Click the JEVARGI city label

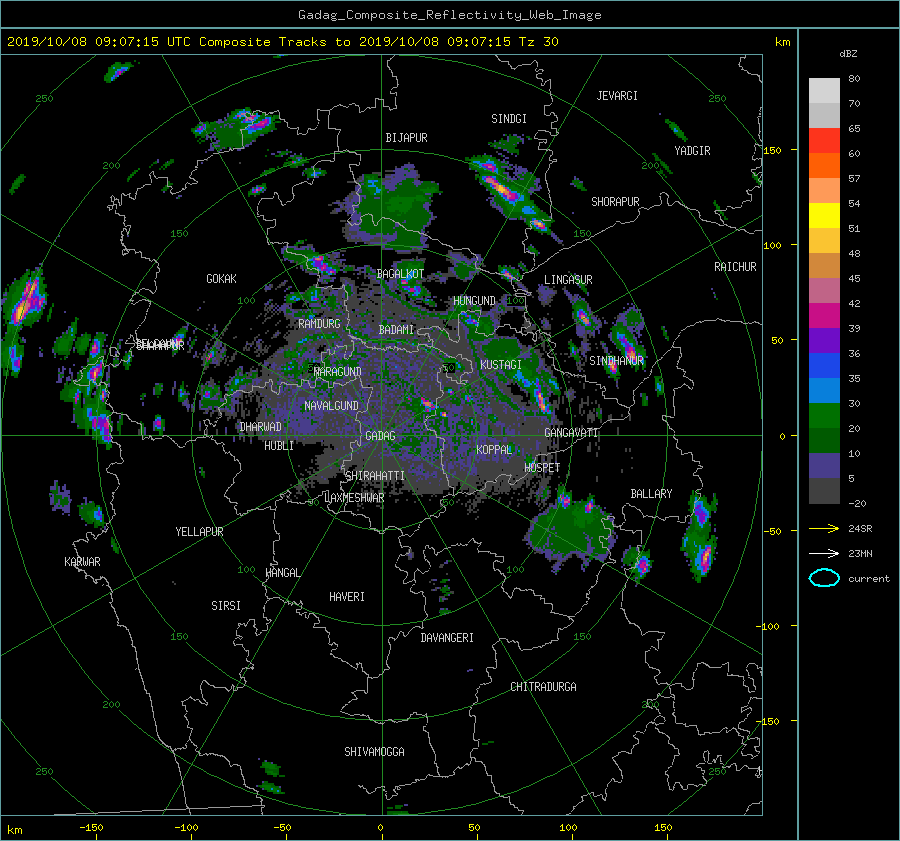tap(617, 96)
